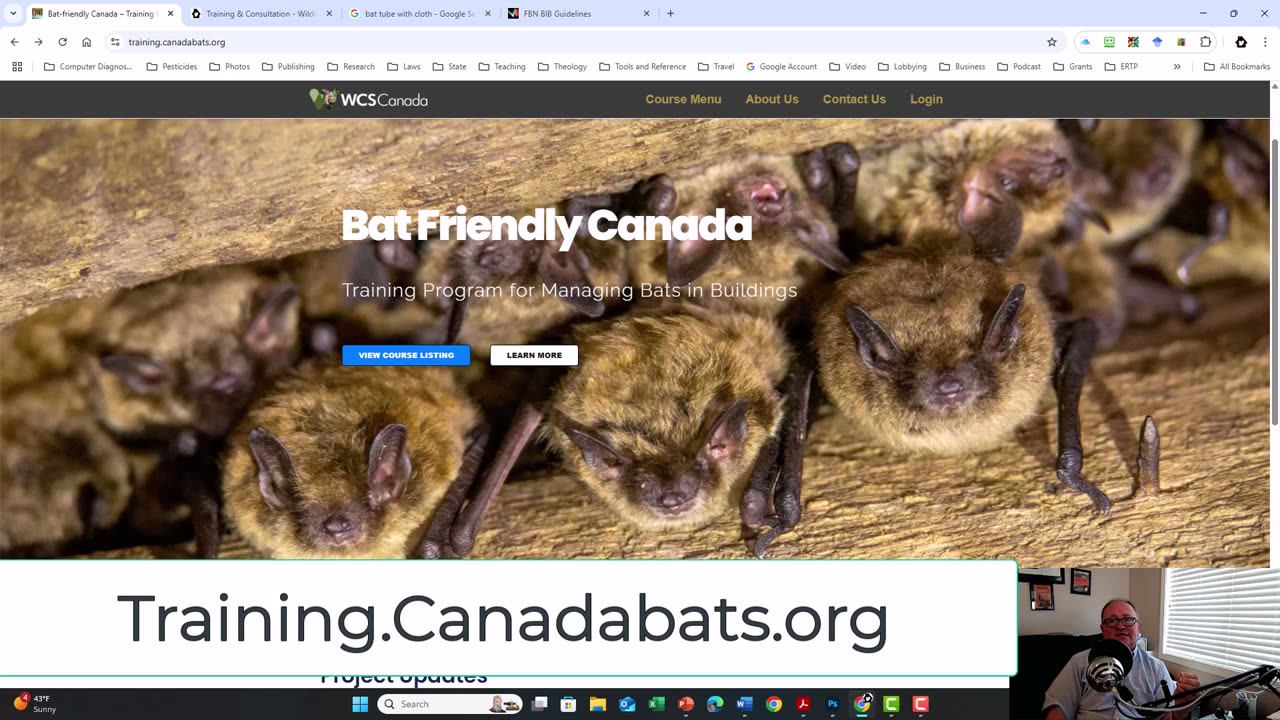The image size is (1280, 720).
Task: Open PowerPoint from the taskbar
Action: (x=686, y=704)
